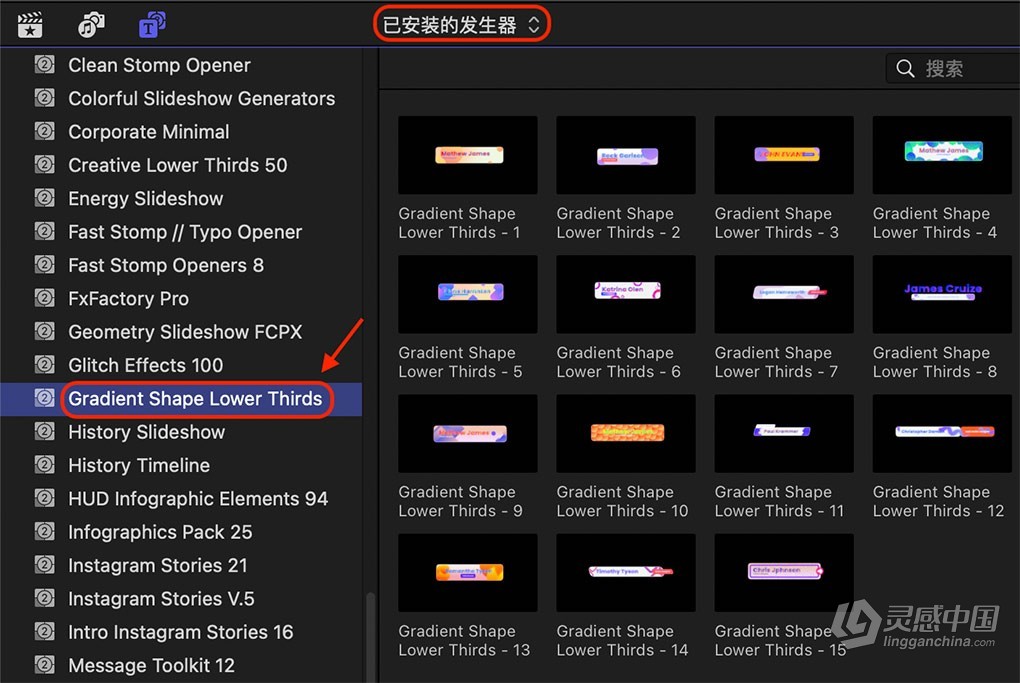Viewport: 1020px width, 683px height.
Task: Choose HUD Infographic Elements 94
Action: tap(198, 498)
